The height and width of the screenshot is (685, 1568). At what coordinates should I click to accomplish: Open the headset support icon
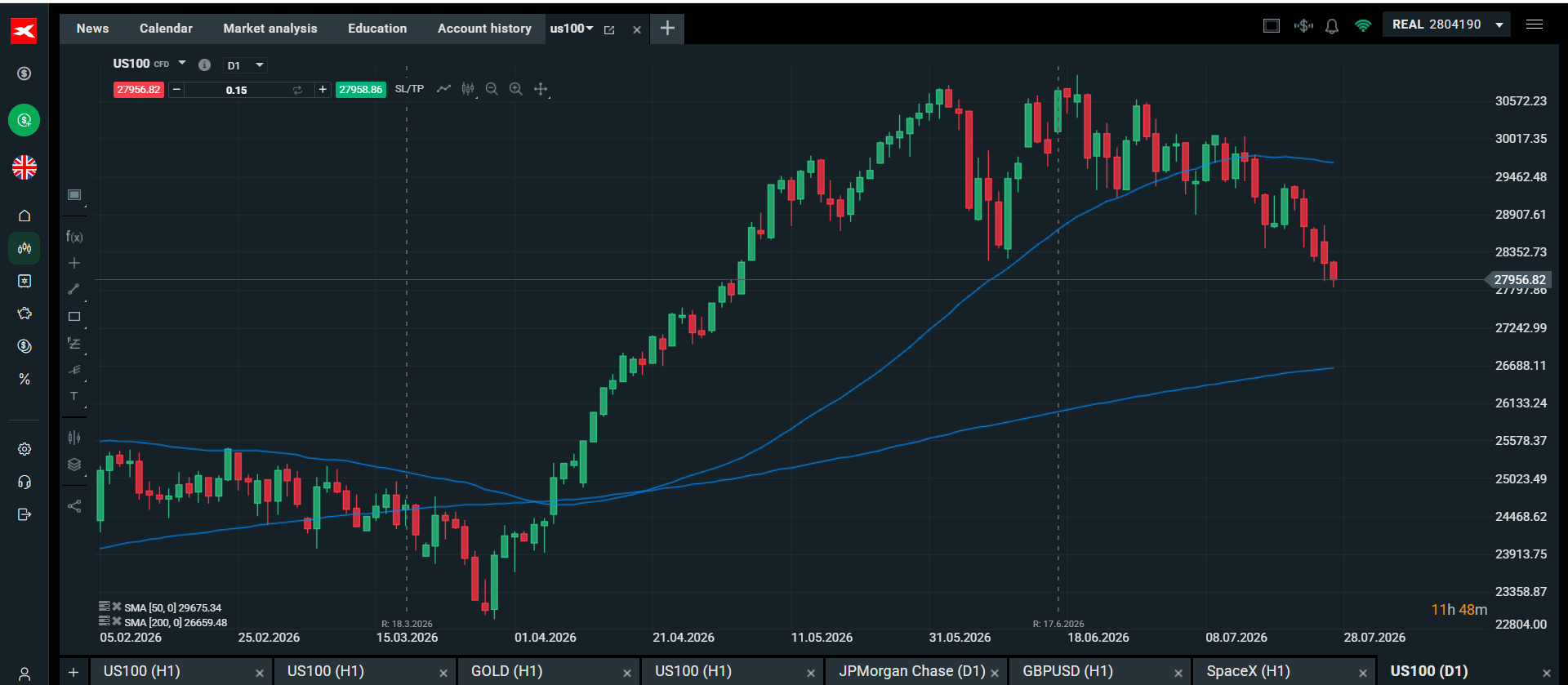pyautogui.click(x=24, y=482)
